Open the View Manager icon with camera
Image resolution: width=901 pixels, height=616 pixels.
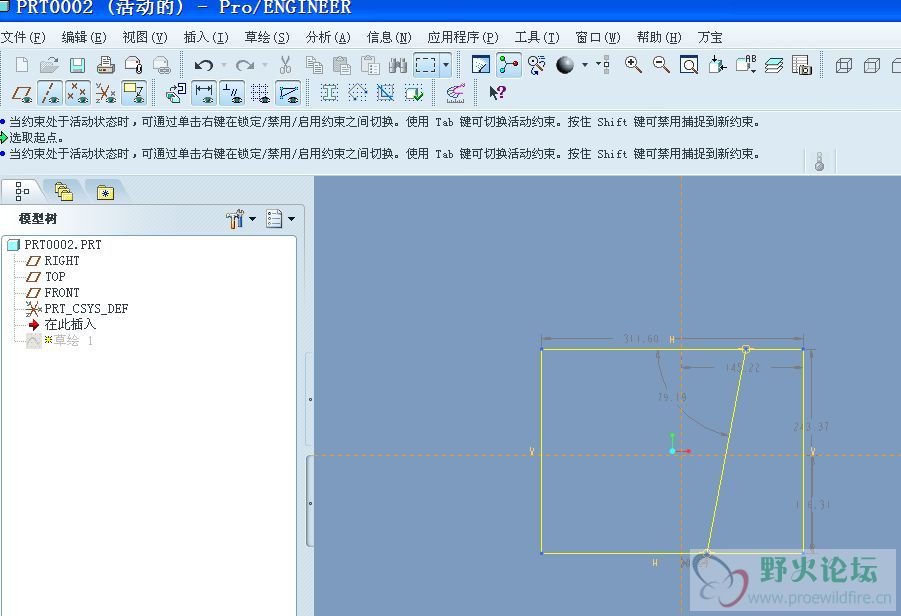tap(802, 64)
